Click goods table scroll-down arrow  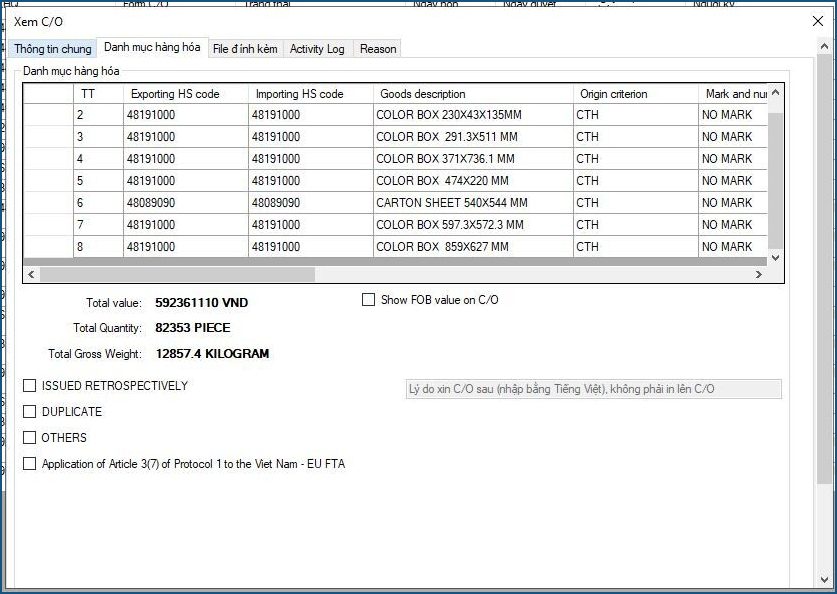(776, 258)
